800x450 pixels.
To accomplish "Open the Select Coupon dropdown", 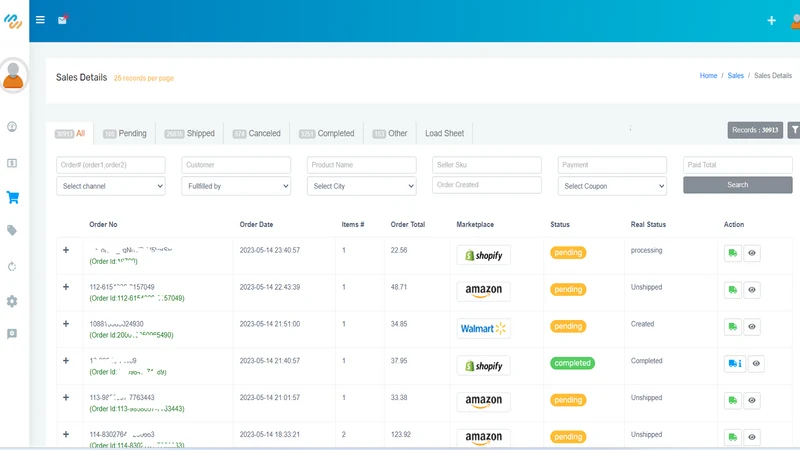I will (612, 186).
